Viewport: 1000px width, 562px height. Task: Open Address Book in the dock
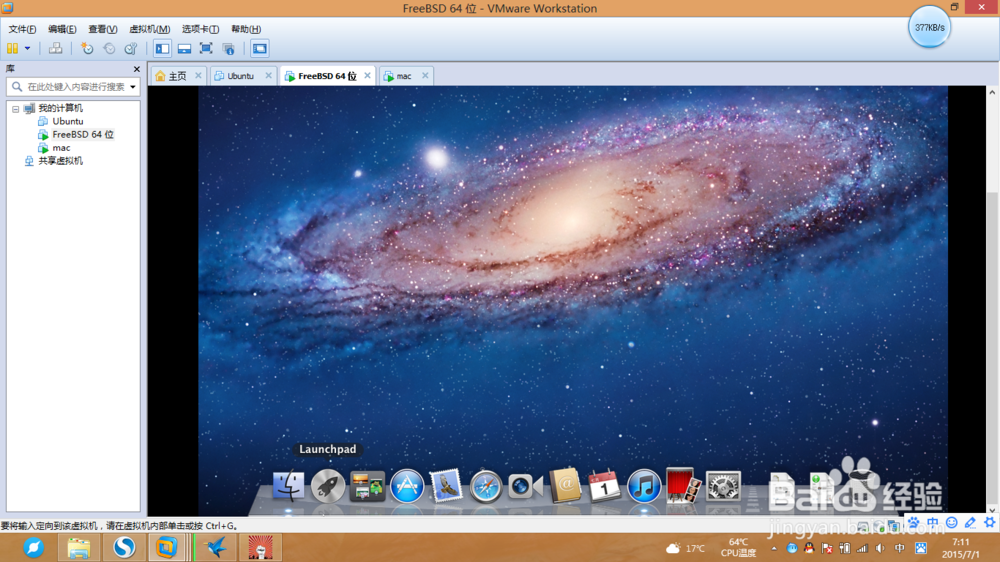click(565, 486)
